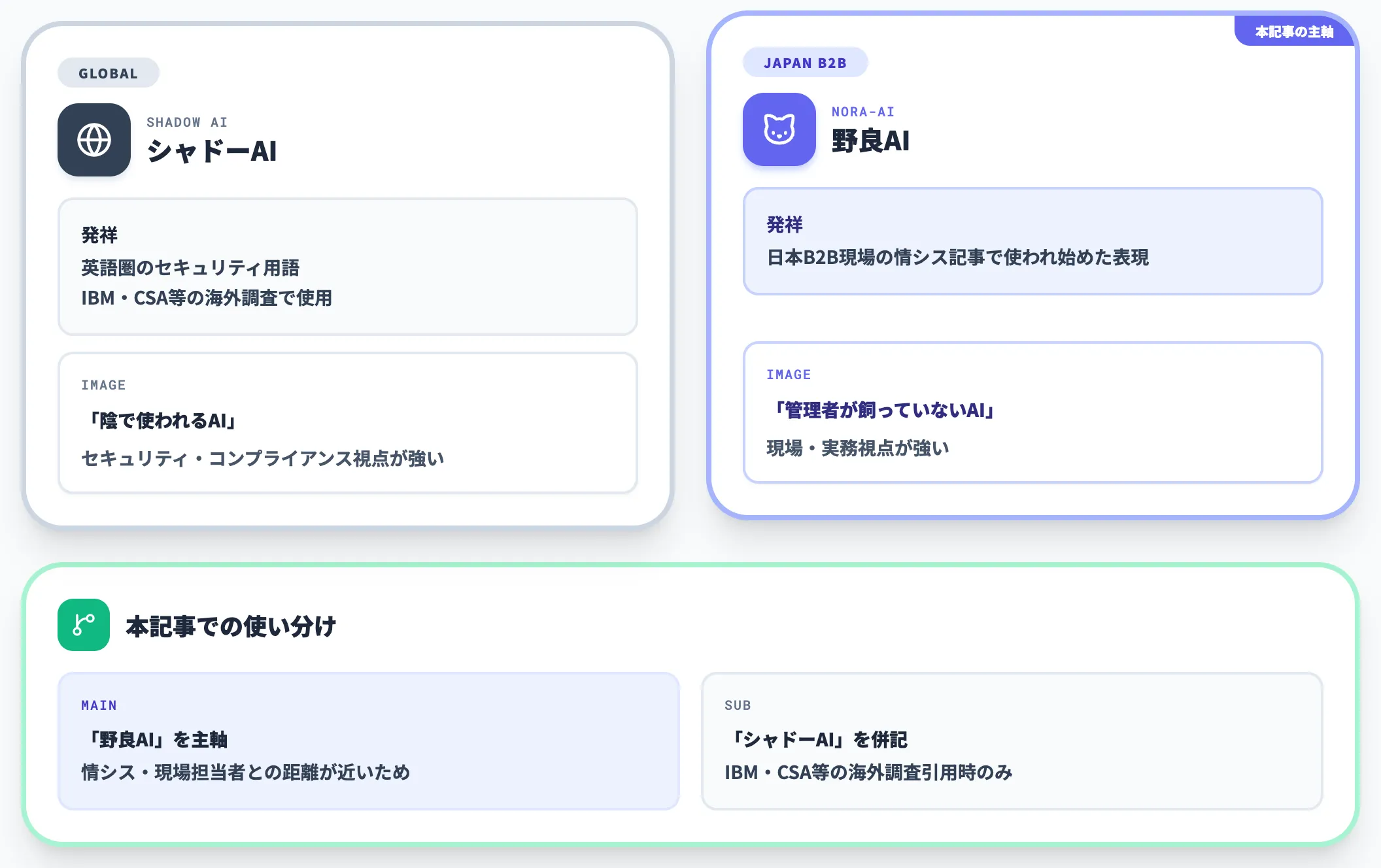Click the 本記事での使い分け section heading
The height and width of the screenshot is (868, 1381).
(231, 626)
